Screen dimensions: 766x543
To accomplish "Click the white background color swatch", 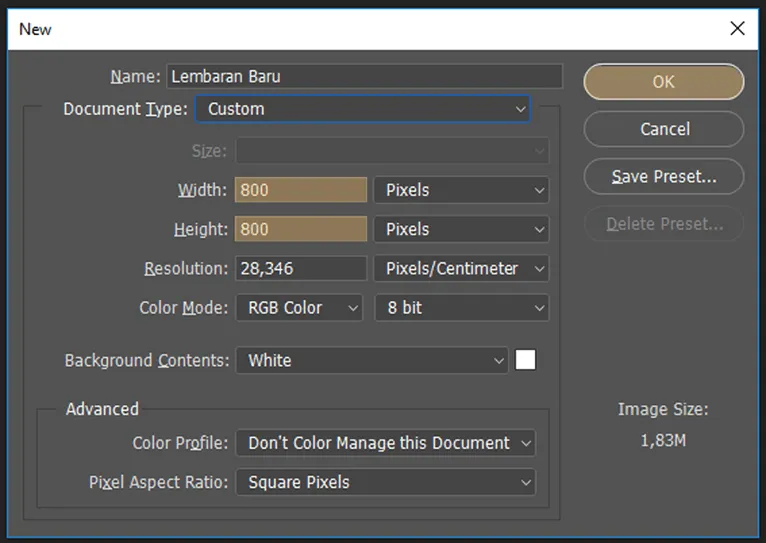I will click(x=525, y=360).
